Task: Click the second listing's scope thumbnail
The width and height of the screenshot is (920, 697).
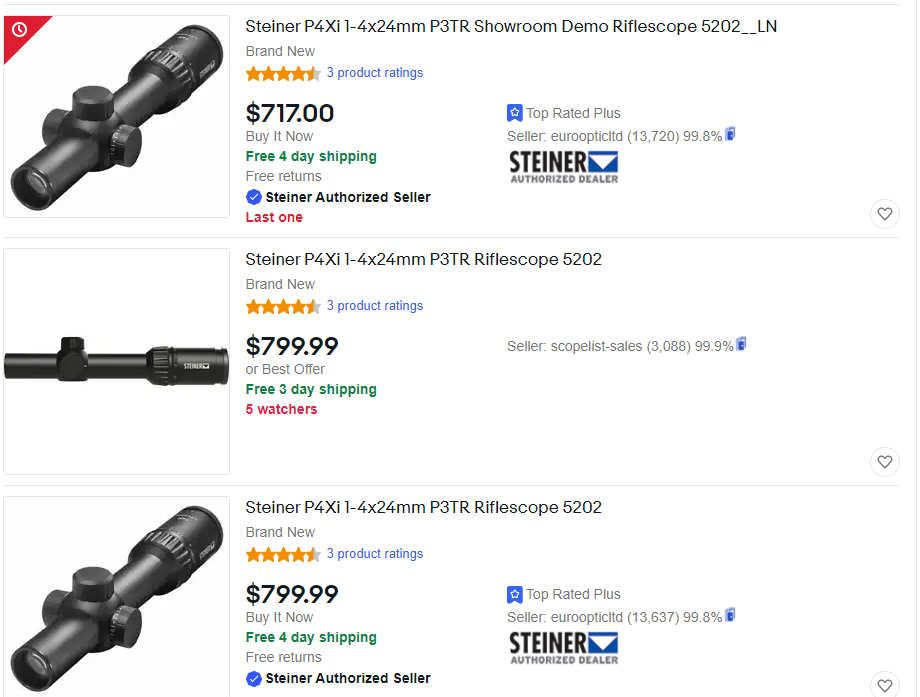Action: pos(115,362)
